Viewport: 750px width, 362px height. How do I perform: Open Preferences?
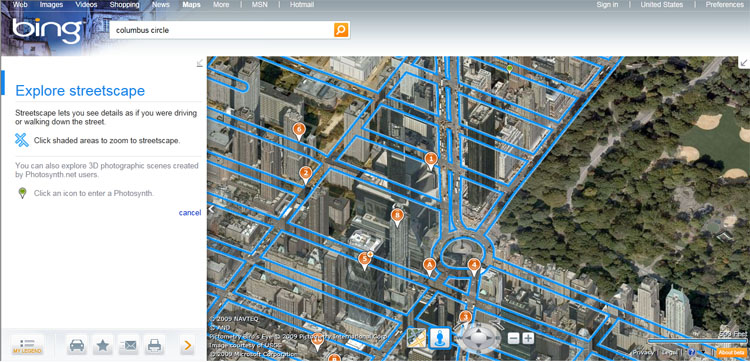(725, 5)
